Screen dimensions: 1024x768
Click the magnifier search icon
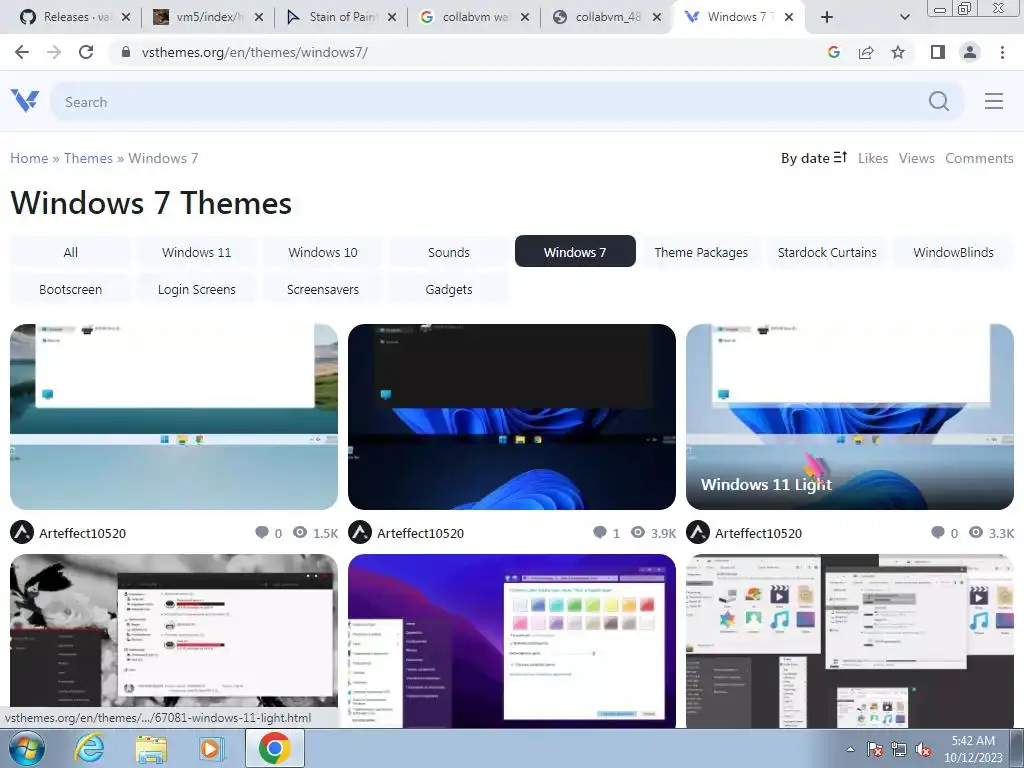point(938,101)
